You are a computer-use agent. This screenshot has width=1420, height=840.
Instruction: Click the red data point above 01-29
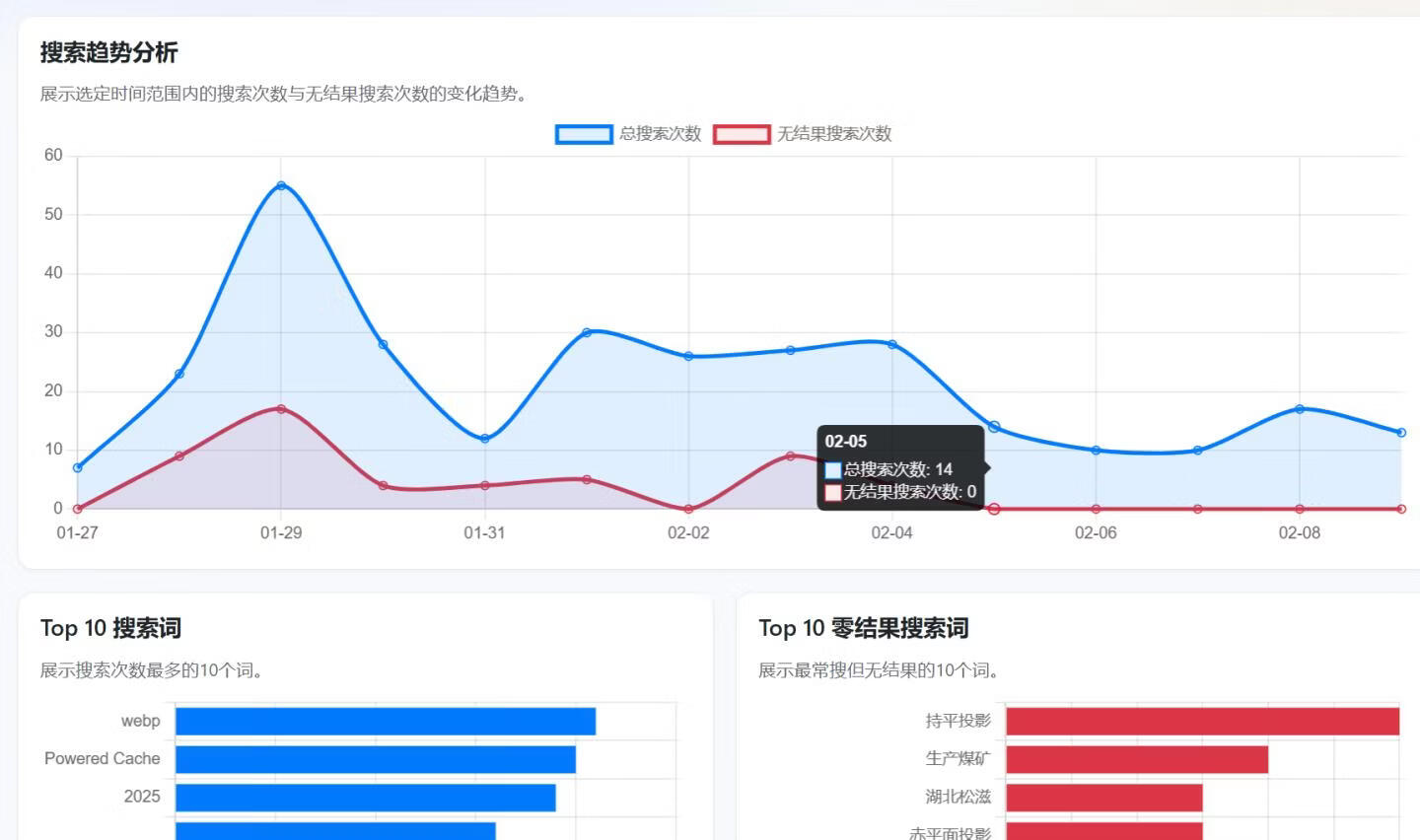pos(281,408)
